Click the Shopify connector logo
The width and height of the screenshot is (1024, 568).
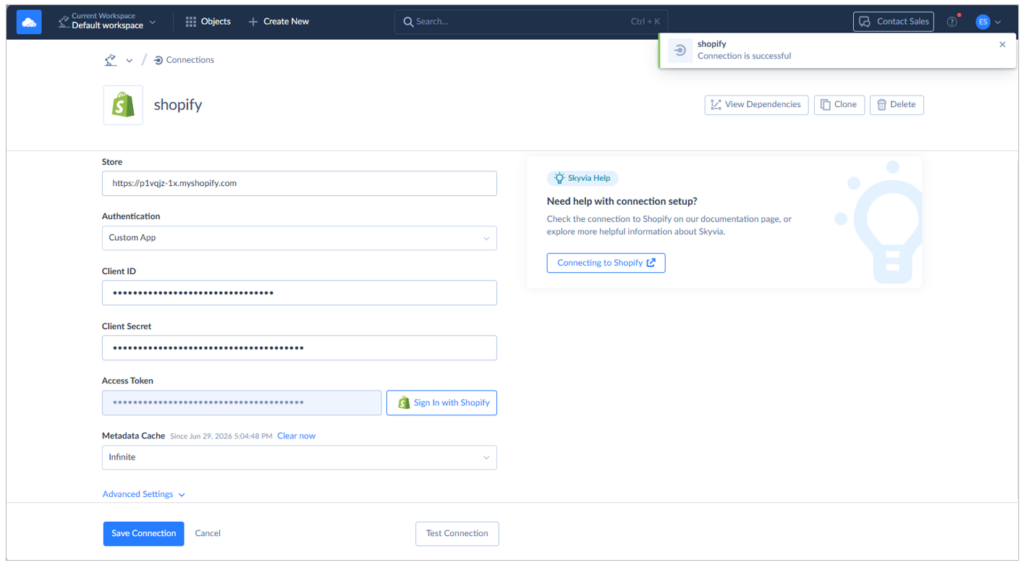click(x=123, y=104)
